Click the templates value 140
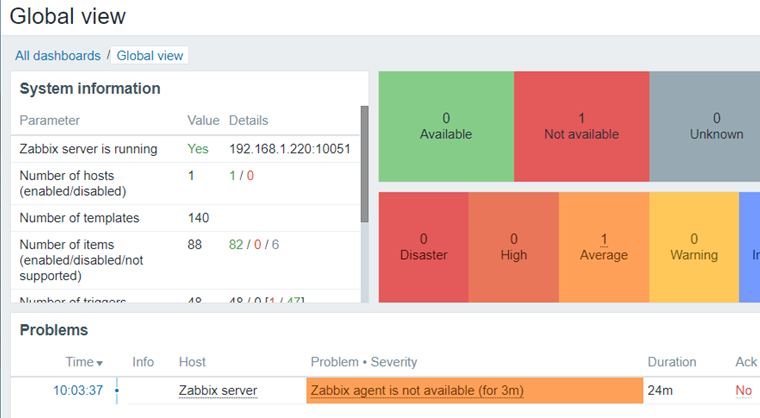This screenshot has width=760, height=418. 198,218
